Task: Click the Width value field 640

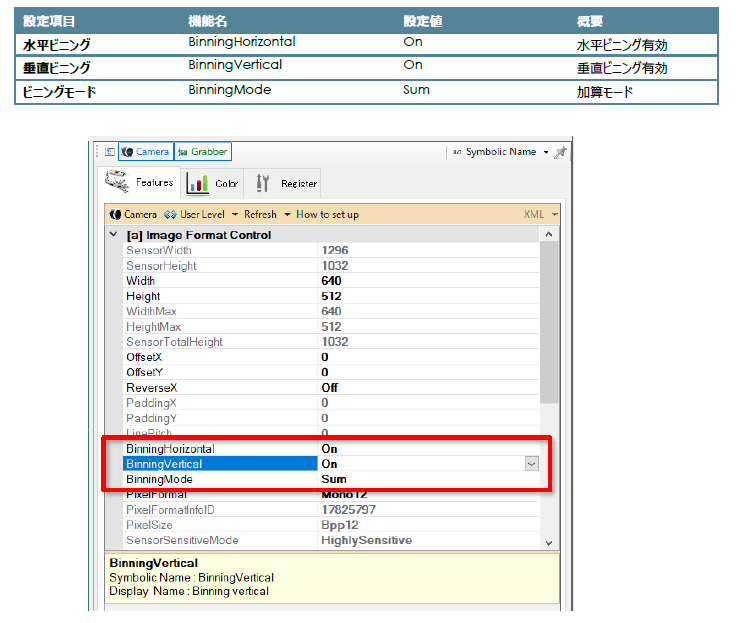Action: tap(331, 281)
